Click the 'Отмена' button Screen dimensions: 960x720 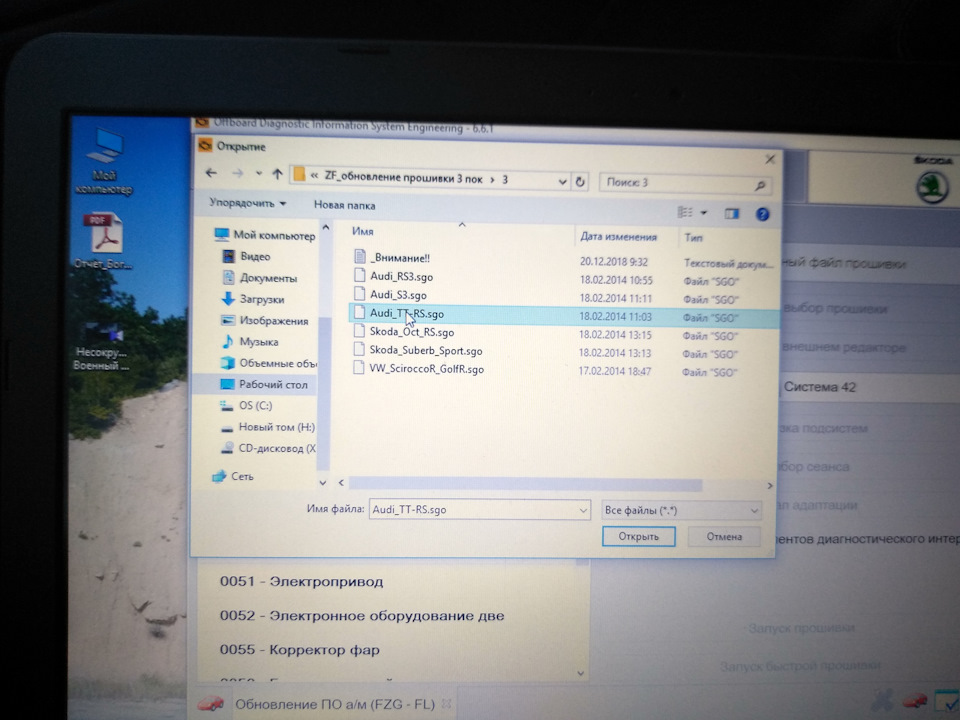tap(724, 537)
